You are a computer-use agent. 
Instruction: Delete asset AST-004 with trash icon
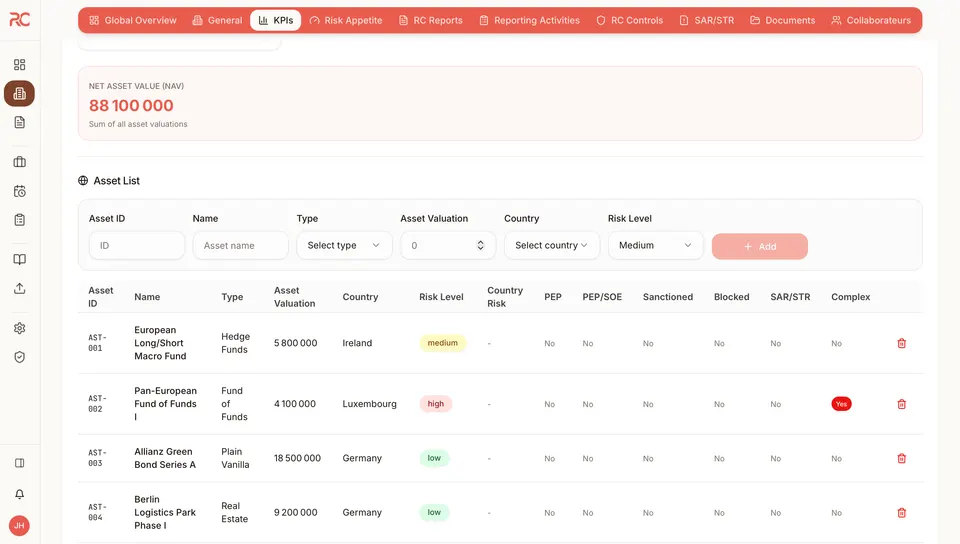902,513
